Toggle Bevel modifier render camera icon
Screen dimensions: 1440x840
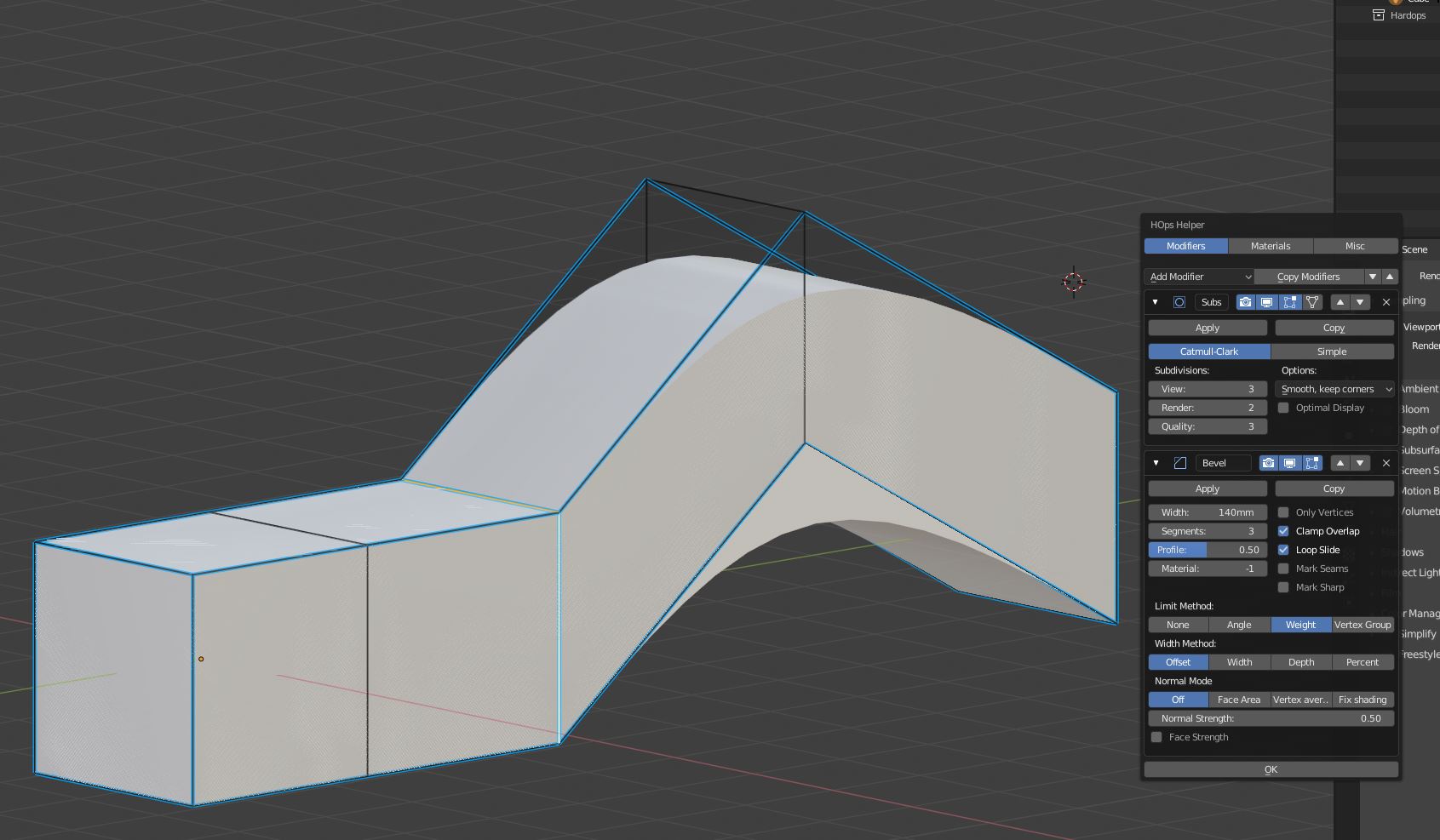coord(1269,463)
